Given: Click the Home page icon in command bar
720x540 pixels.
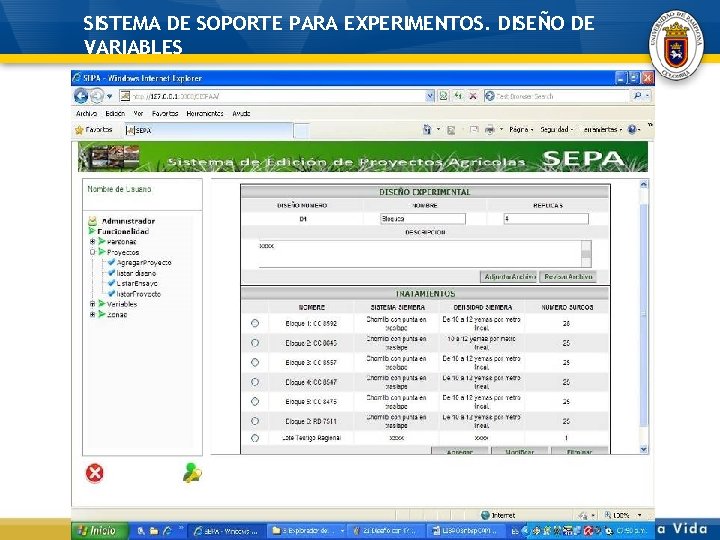Looking at the screenshot, I should [x=427, y=130].
